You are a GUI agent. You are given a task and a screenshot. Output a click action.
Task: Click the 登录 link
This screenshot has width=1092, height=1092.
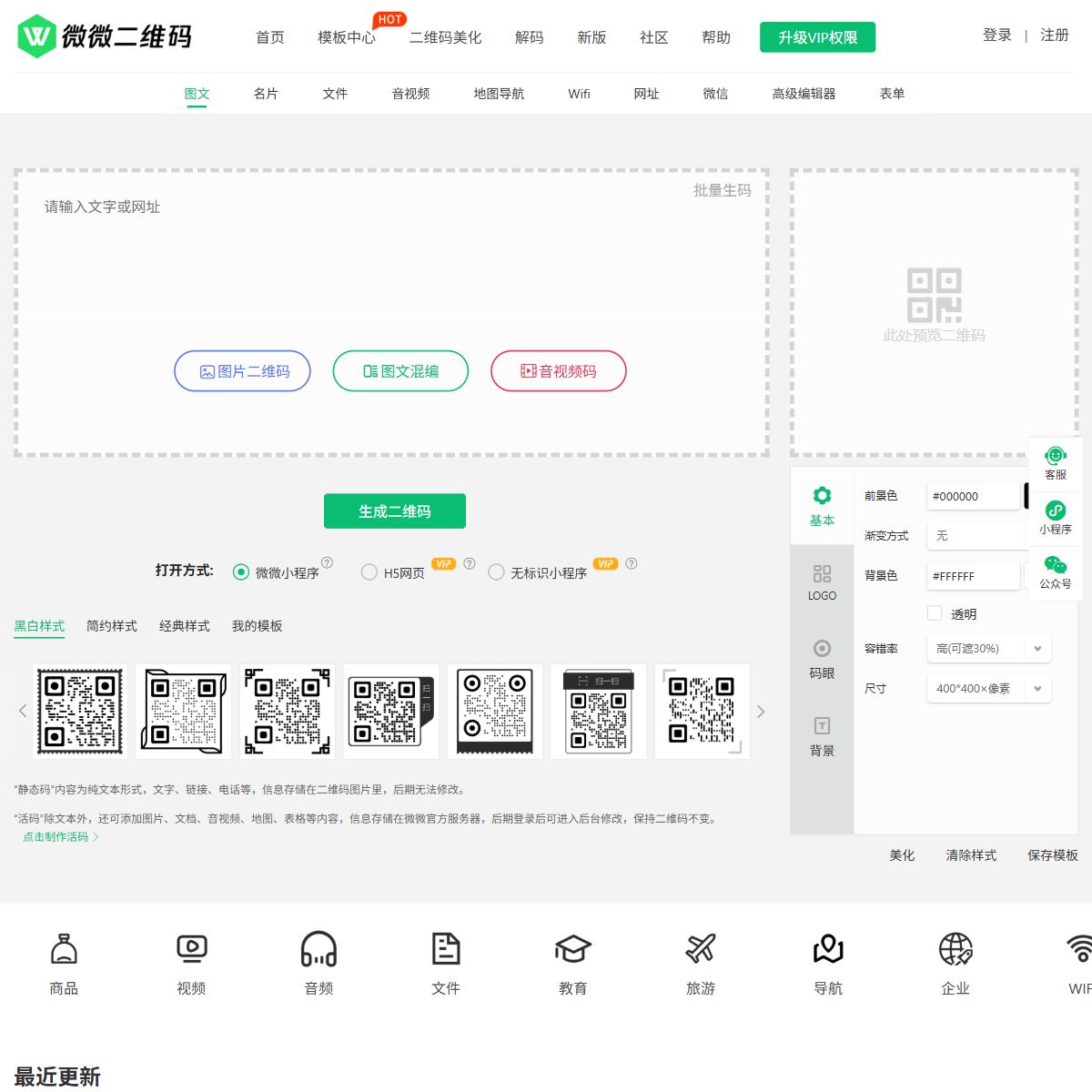[997, 35]
